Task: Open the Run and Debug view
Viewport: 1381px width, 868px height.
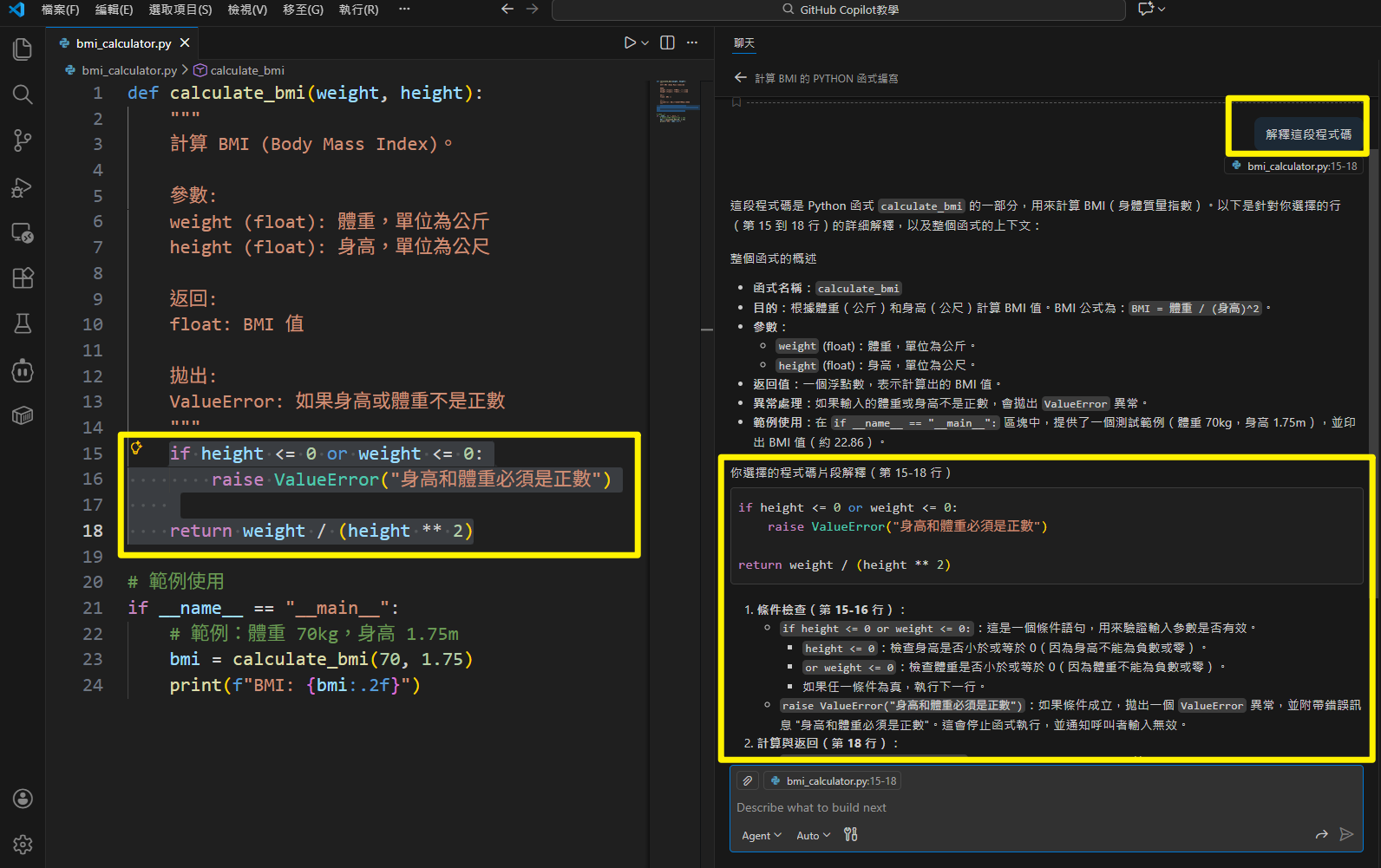Action: 23,187
